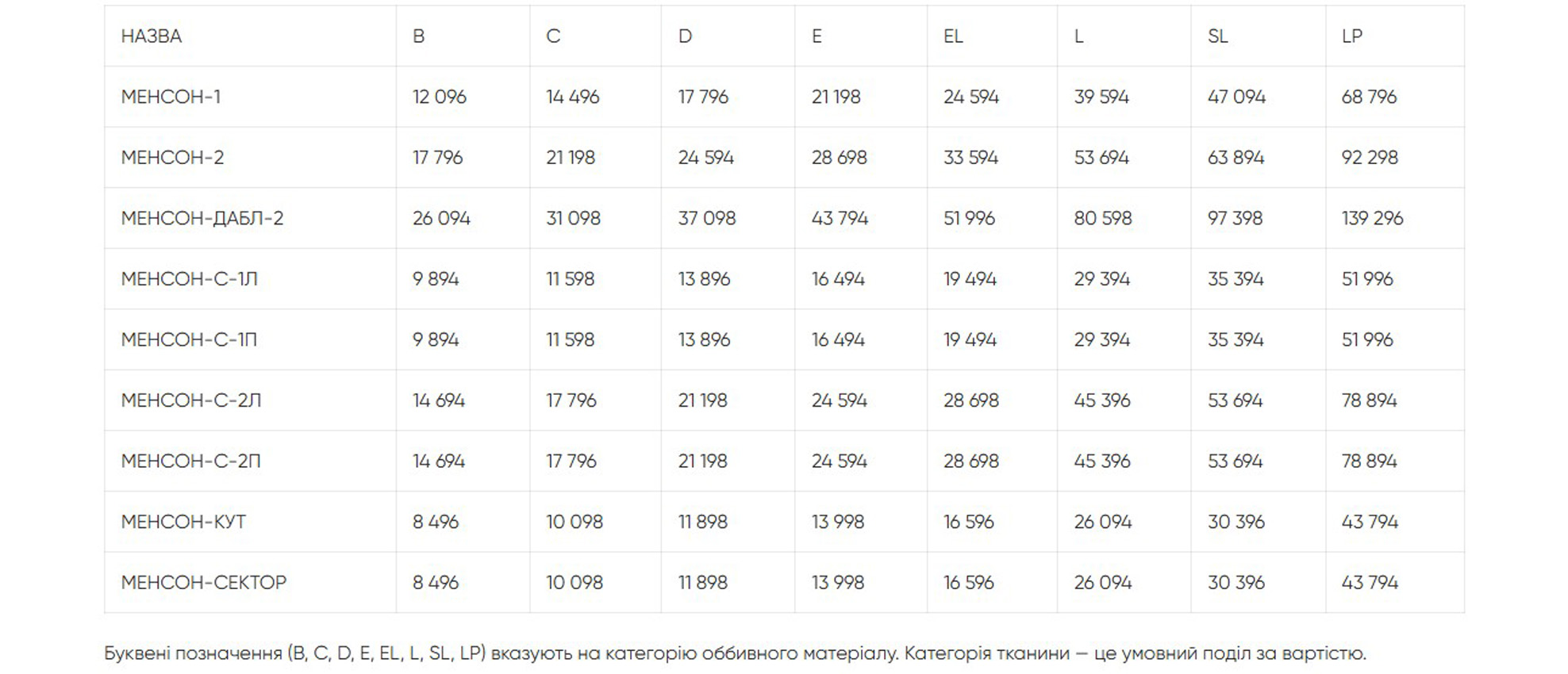Select the МЕНСОН-С-2П row name
The image size is (1568, 674).
pos(191,461)
